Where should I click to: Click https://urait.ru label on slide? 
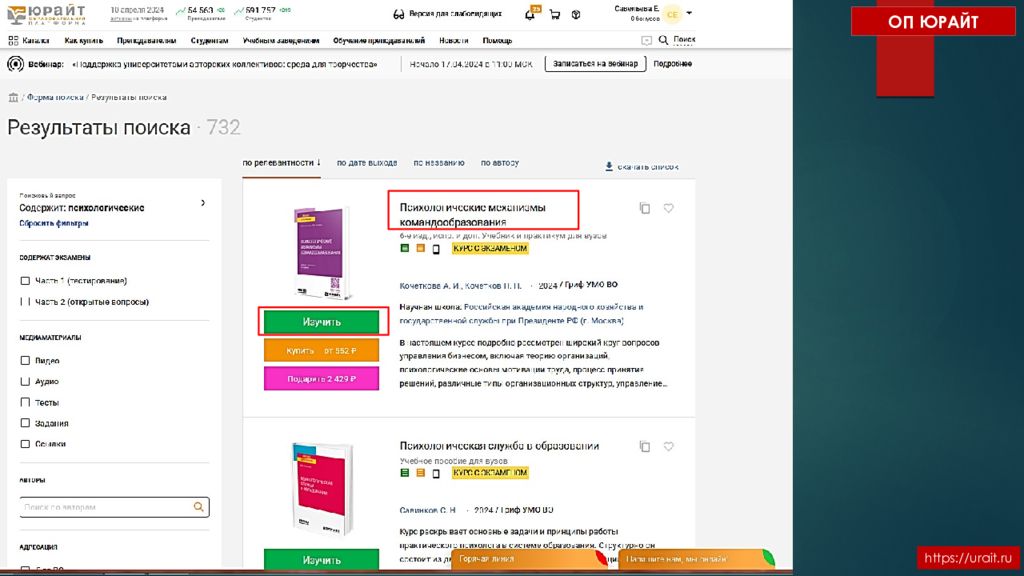[x=968, y=558]
